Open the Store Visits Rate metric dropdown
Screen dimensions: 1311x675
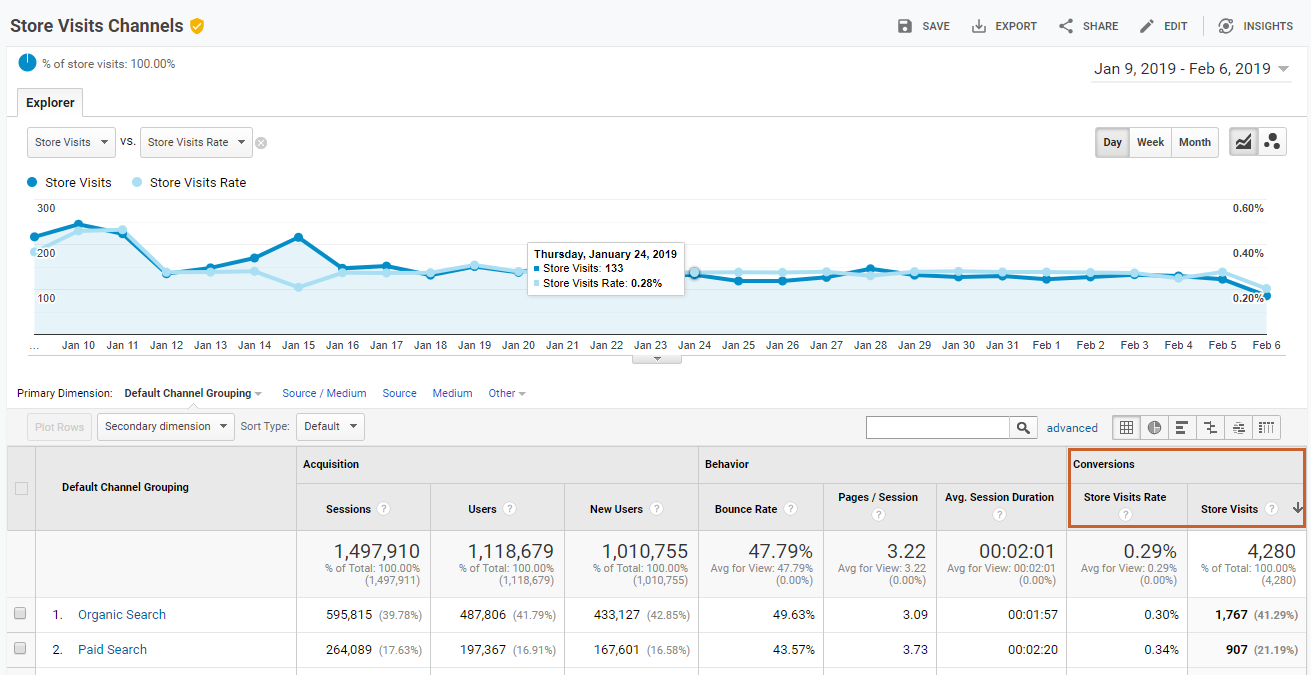[x=196, y=142]
